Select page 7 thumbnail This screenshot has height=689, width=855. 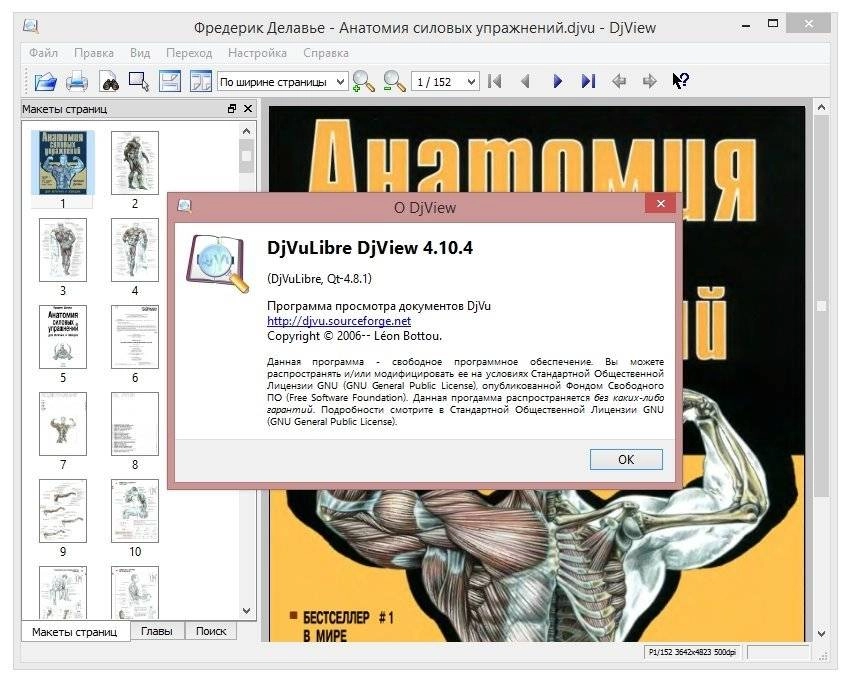click(63, 424)
